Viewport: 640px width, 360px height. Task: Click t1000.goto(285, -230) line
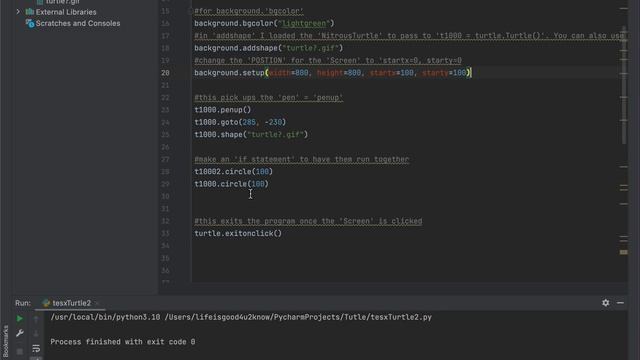pos(240,122)
